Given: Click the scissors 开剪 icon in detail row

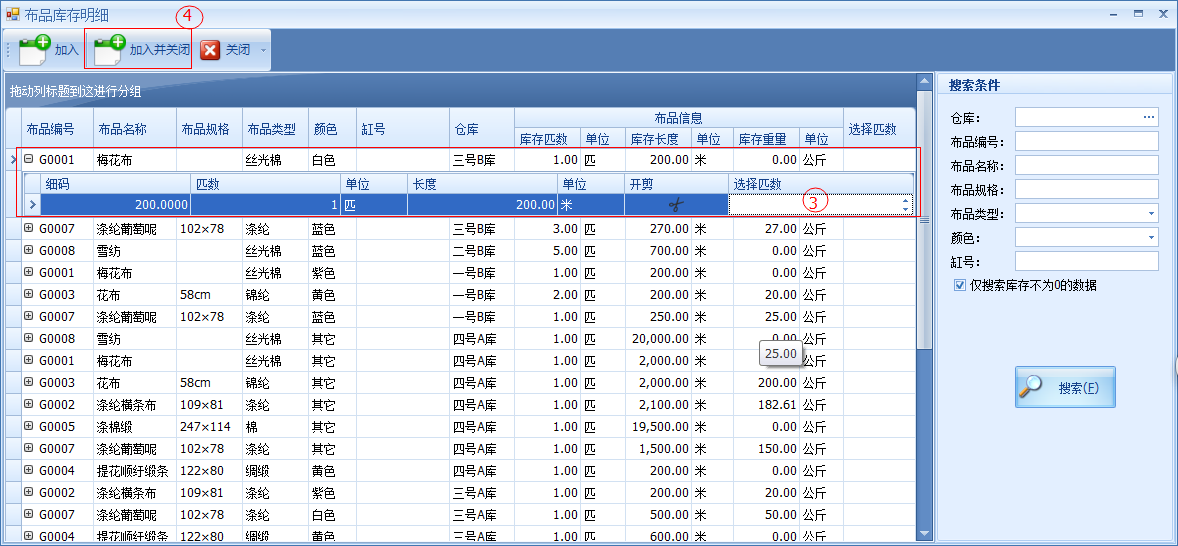Looking at the screenshot, I should 676,205.
